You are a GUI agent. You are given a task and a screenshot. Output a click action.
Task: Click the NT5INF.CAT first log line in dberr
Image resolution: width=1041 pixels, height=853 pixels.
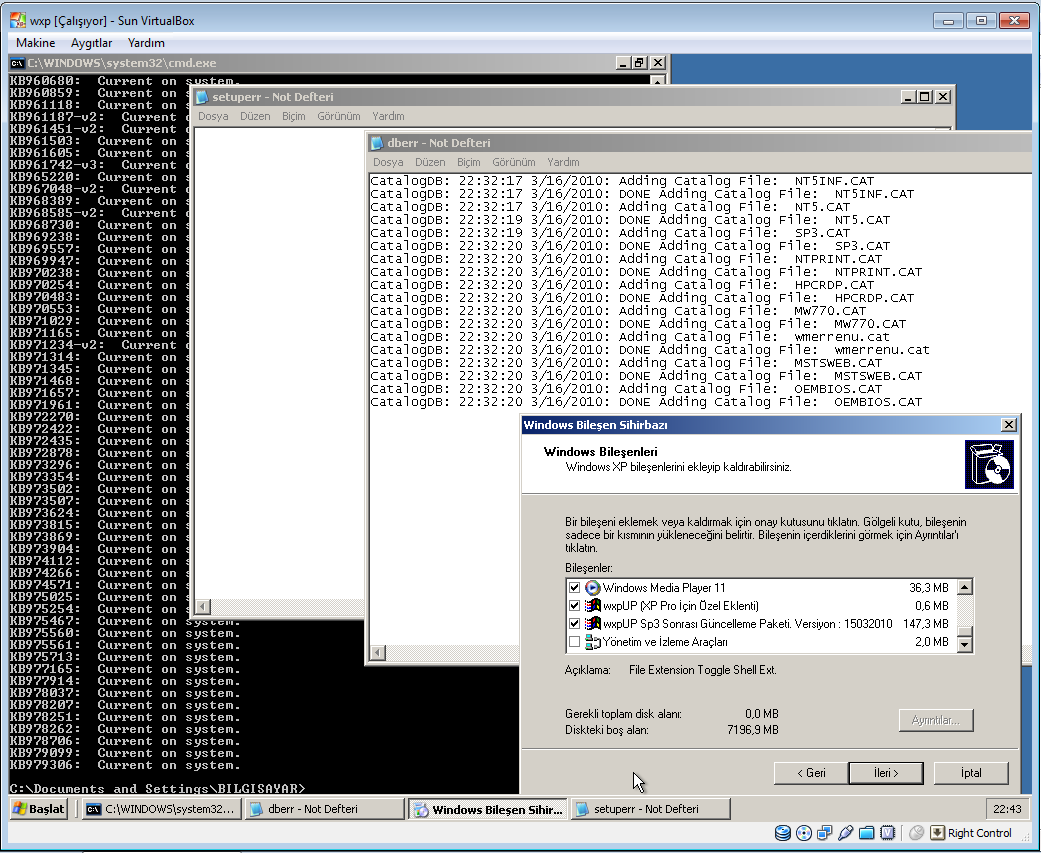coord(622,181)
